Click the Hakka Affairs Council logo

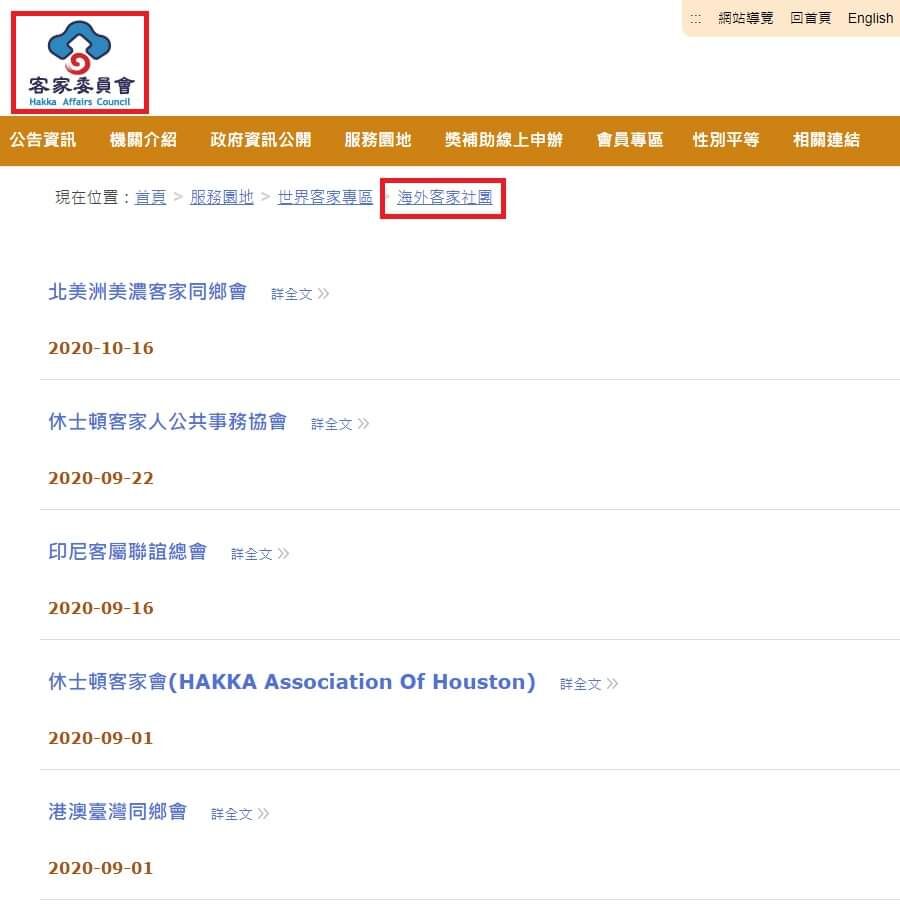point(80,62)
